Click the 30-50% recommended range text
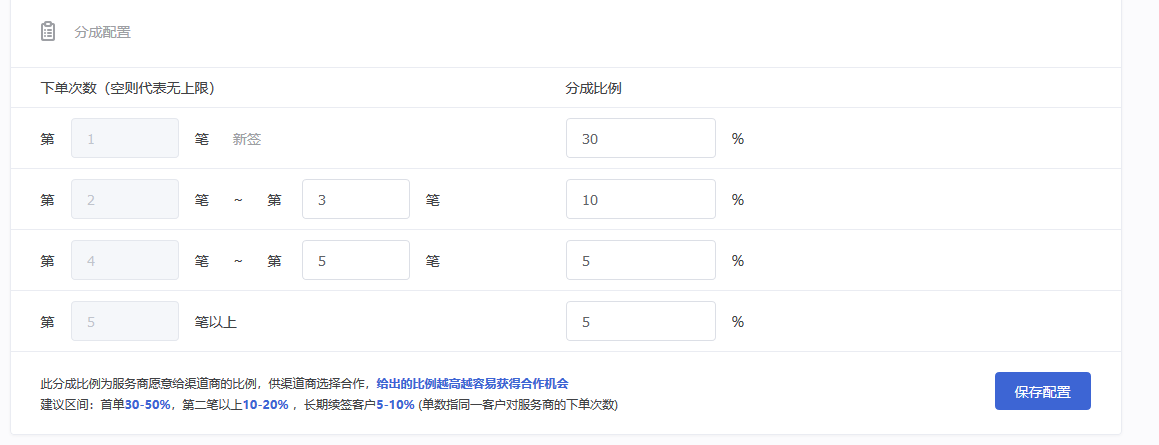Viewport: 1159px width, 445px height. point(148,405)
